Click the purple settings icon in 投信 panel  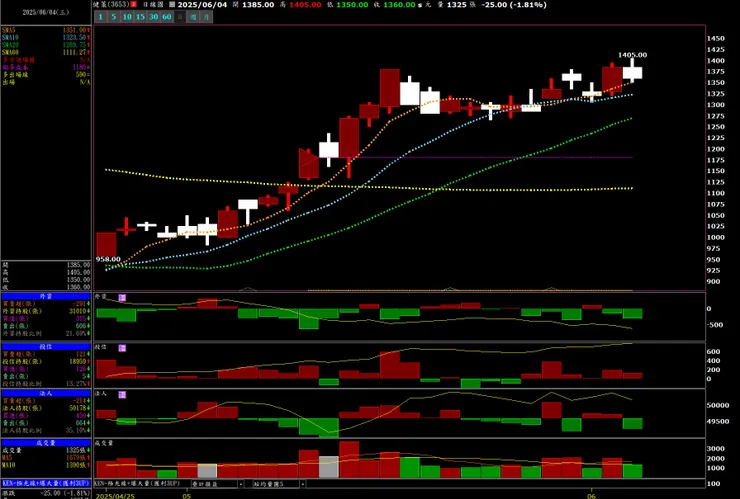[122, 348]
